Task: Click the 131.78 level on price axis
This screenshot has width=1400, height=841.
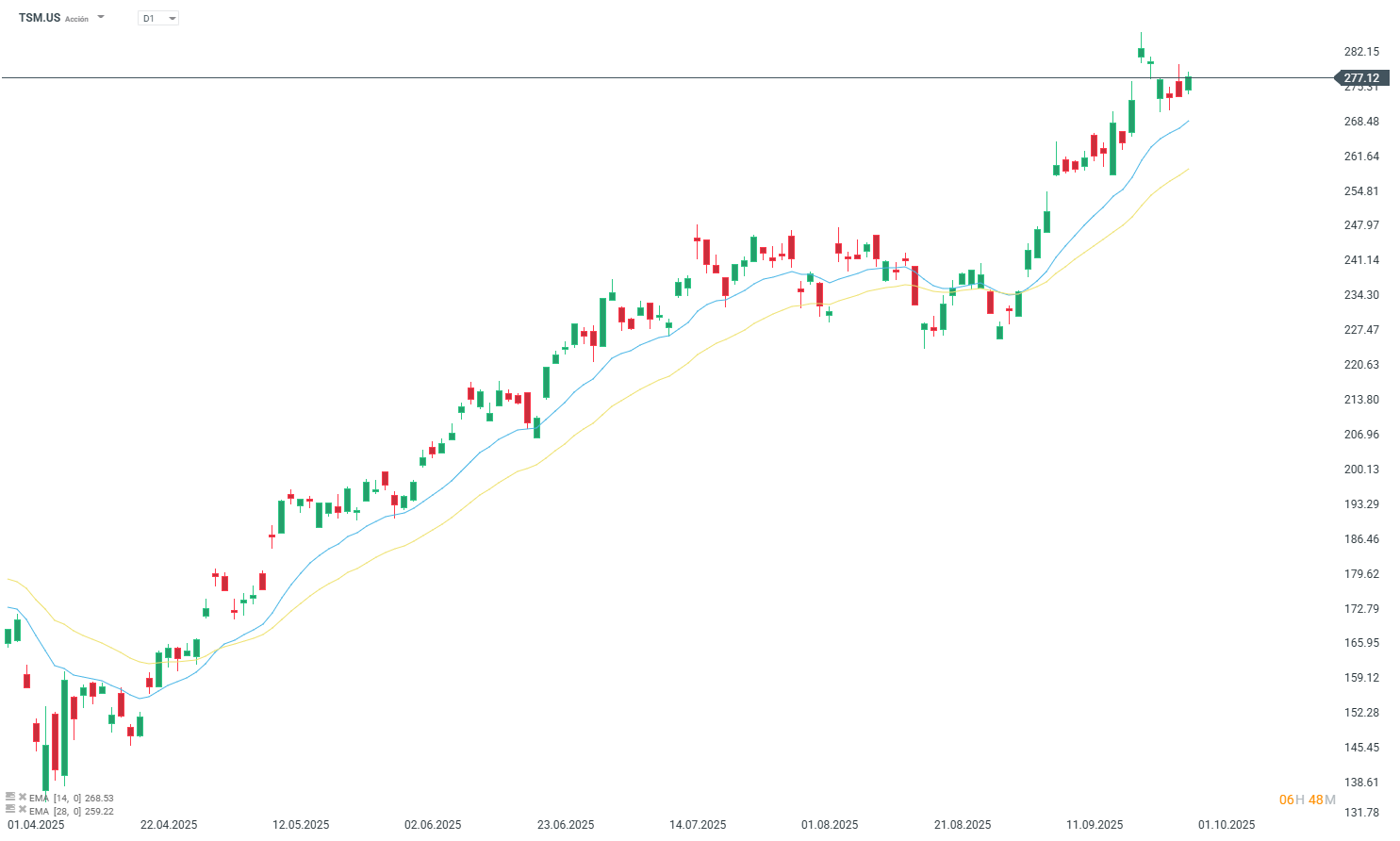Action: pos(1361,812)
